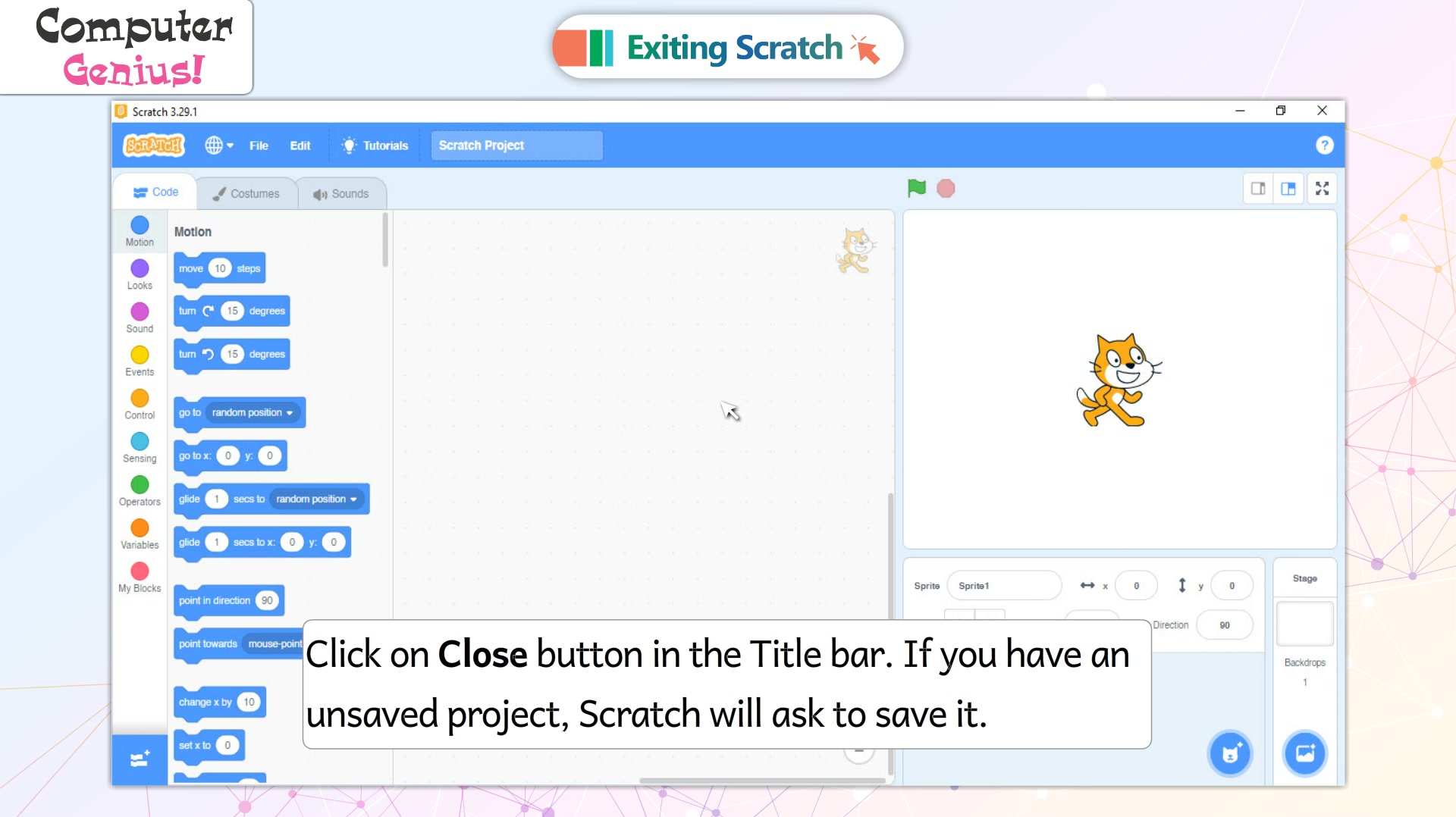Select the Looks block category
The height and width of the screenshot is (817, 1456).
pos(140,275)
